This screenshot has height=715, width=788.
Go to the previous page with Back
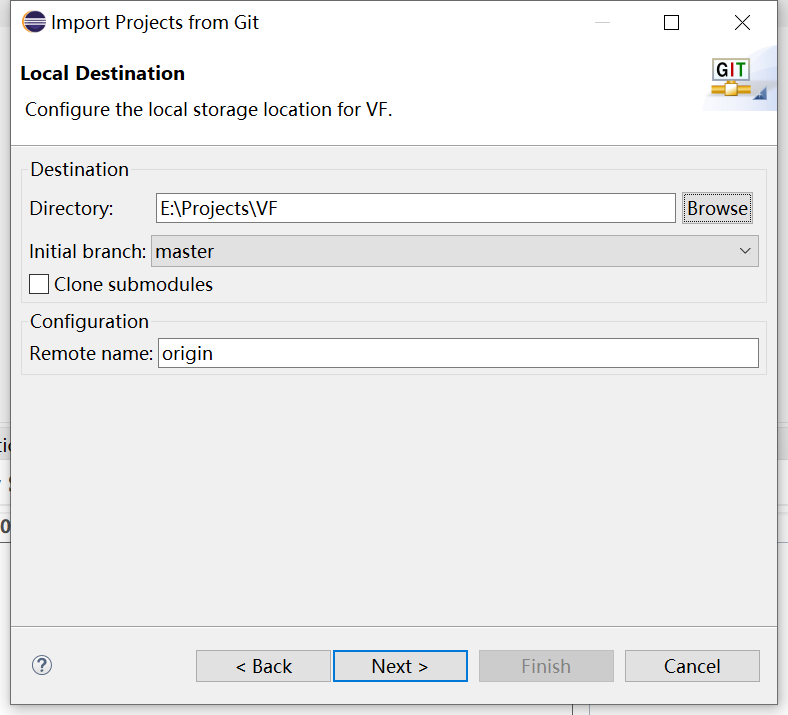(263, 666)
